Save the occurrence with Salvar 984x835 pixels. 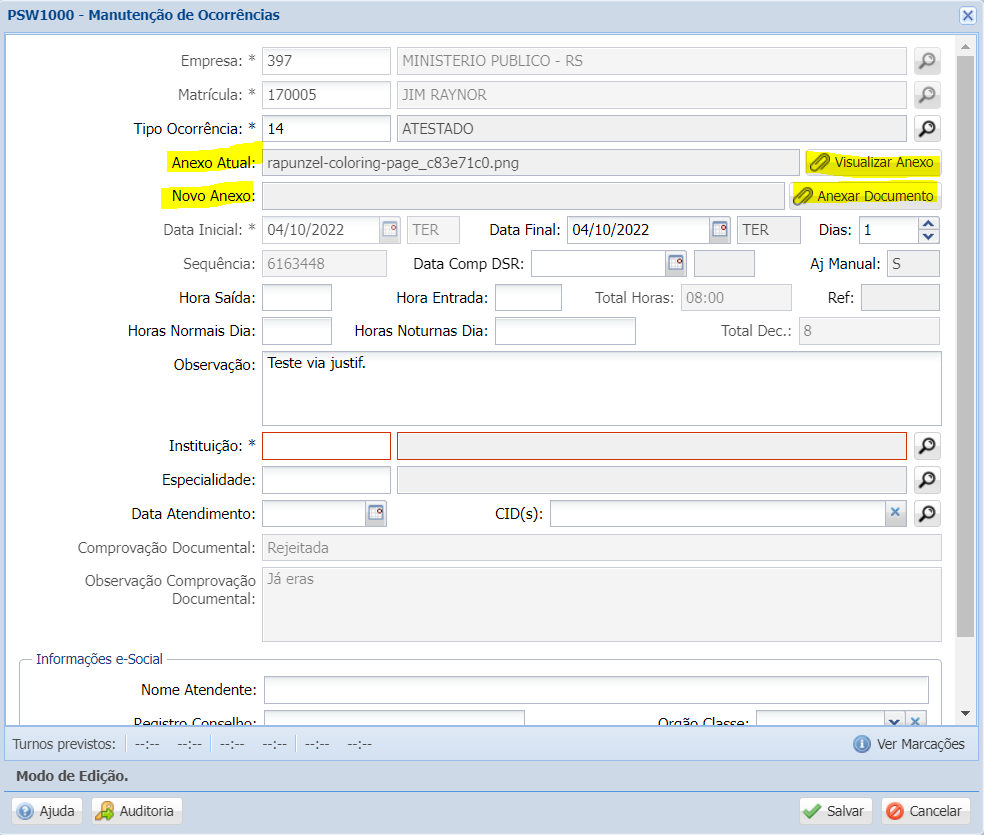coord(836,811)
